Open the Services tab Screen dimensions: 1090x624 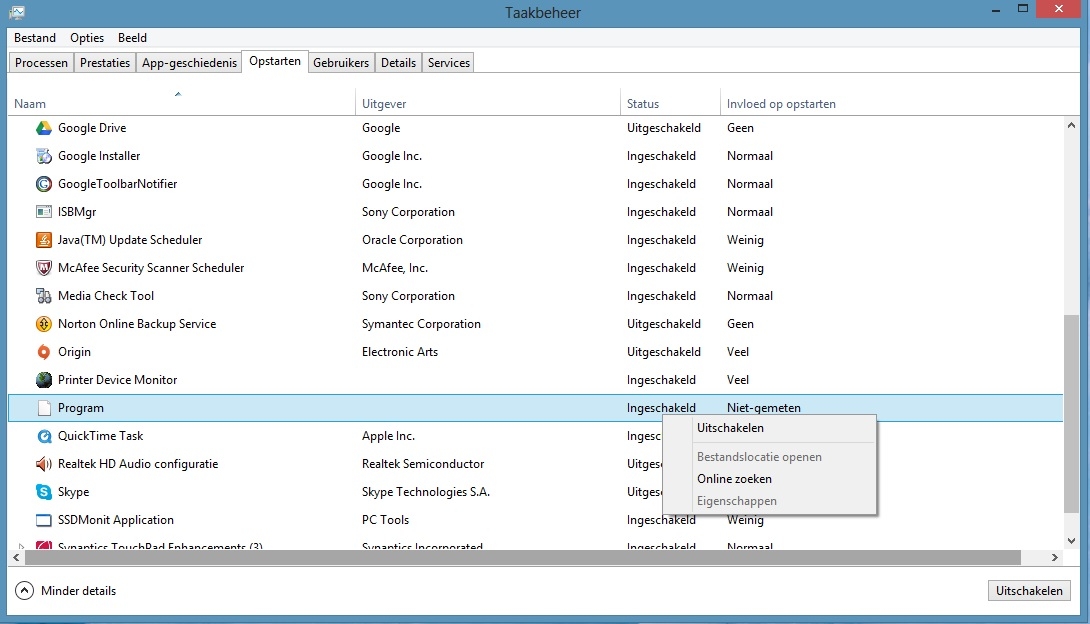tap(448, 63)
